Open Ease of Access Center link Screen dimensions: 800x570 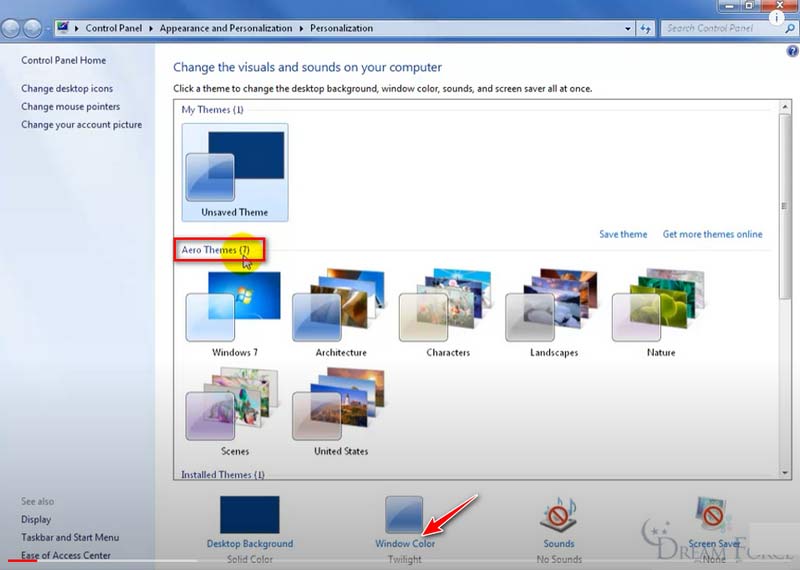(66, 555)
